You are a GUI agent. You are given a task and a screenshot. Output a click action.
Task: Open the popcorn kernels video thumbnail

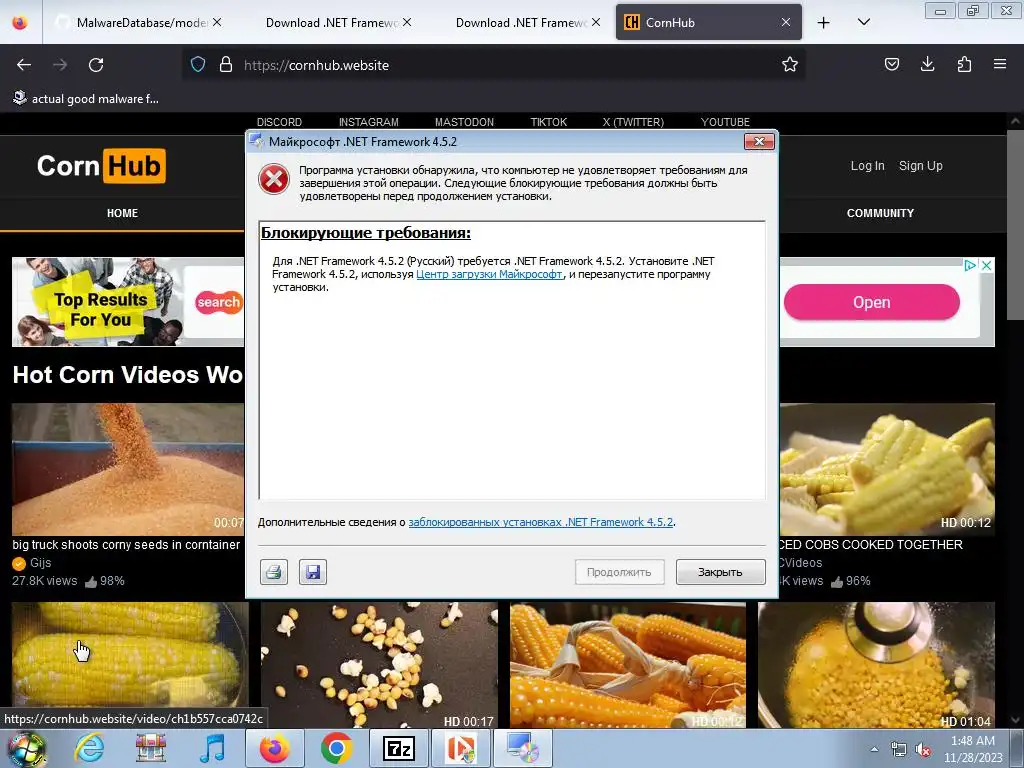379,665
